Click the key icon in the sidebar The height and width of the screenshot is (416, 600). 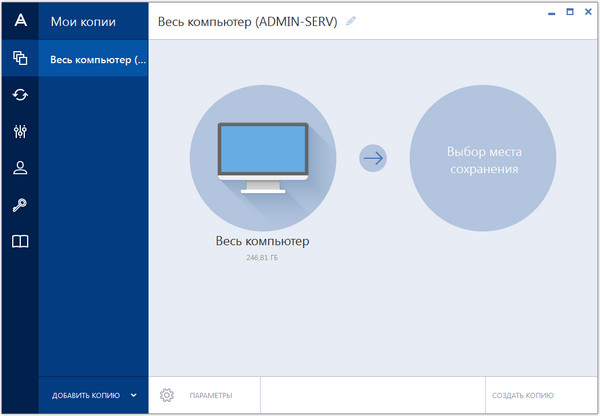tap(19, 205)
